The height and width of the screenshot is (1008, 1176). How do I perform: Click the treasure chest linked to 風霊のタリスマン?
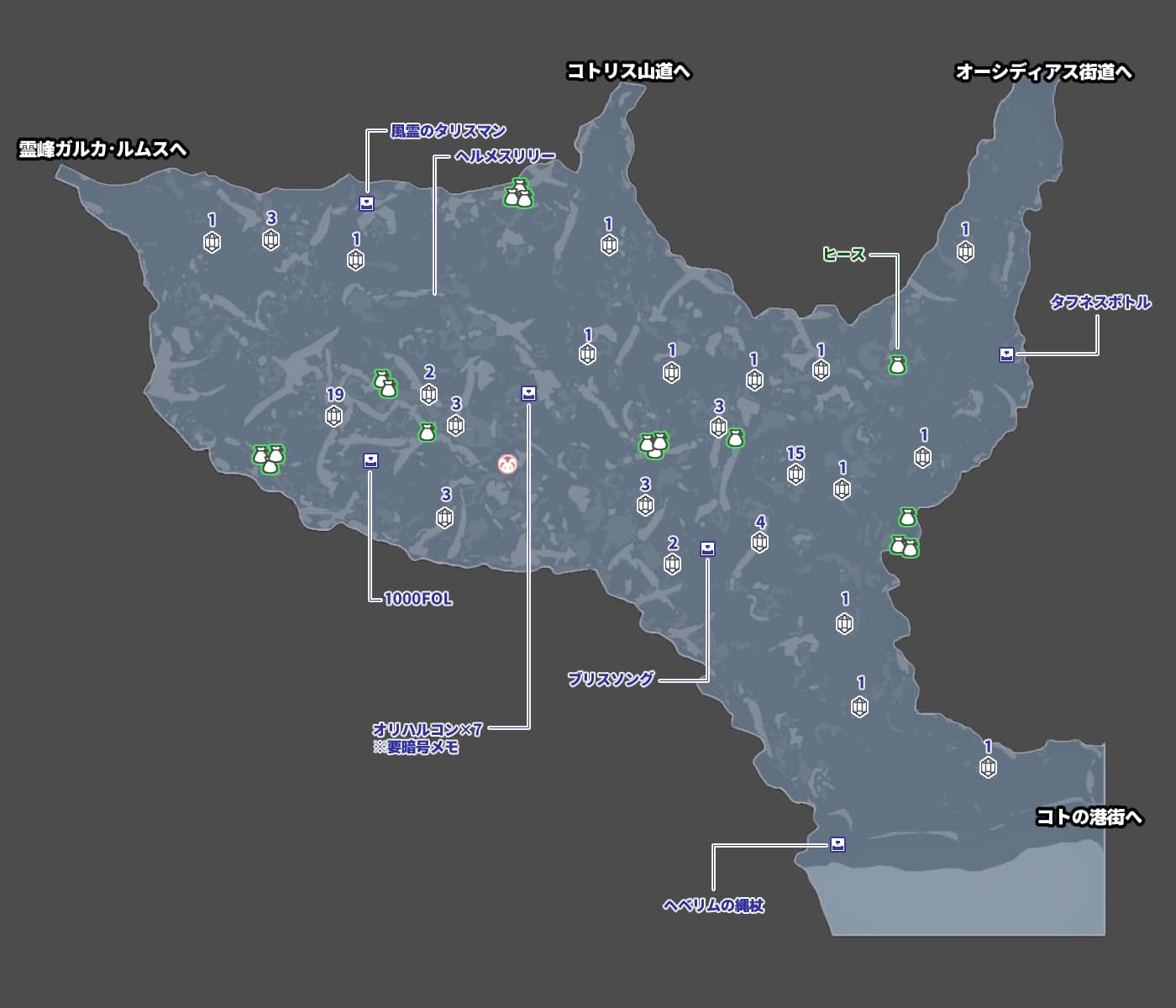[366, 203]
